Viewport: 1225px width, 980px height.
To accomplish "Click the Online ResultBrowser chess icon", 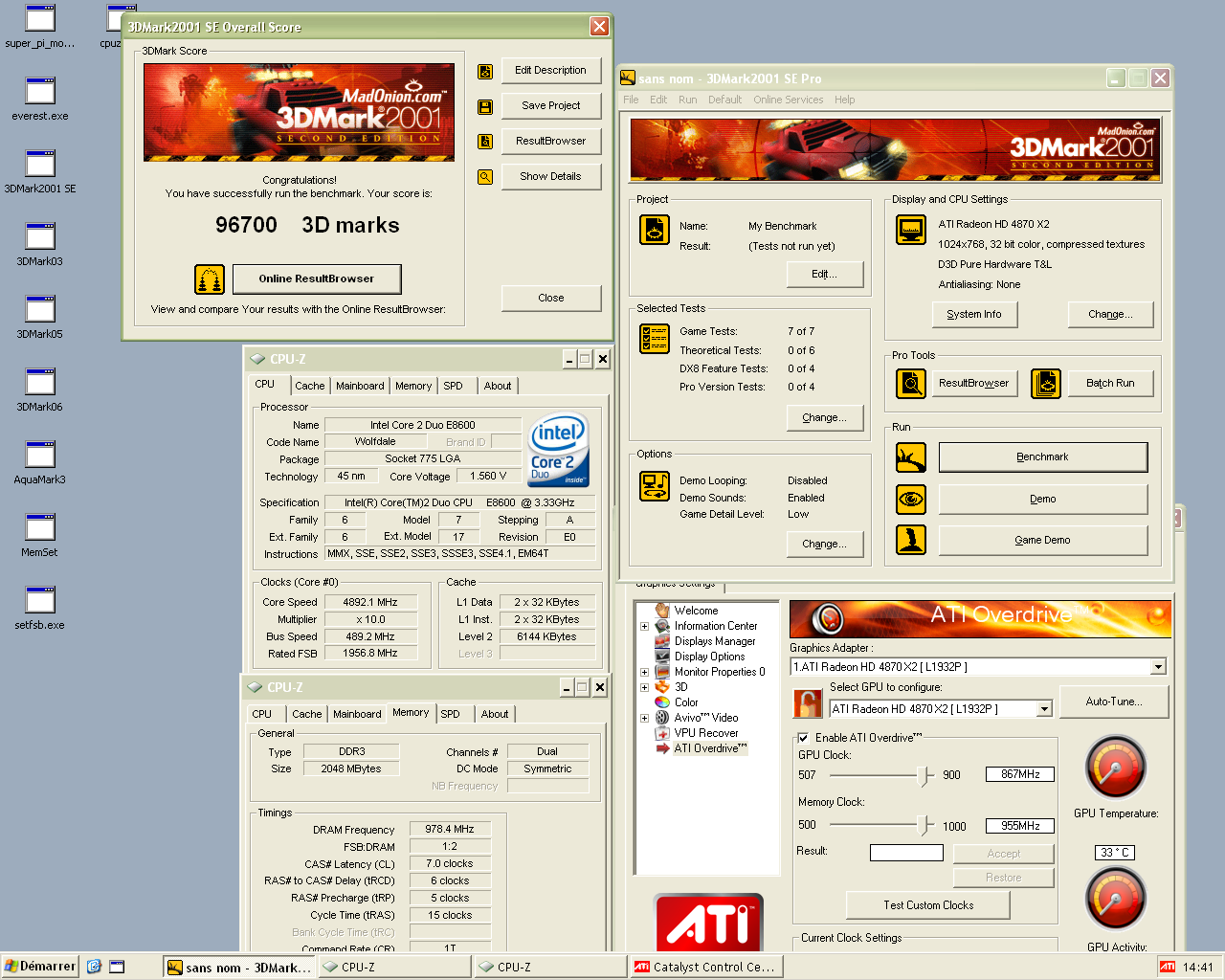I will (x=210, y=279).
